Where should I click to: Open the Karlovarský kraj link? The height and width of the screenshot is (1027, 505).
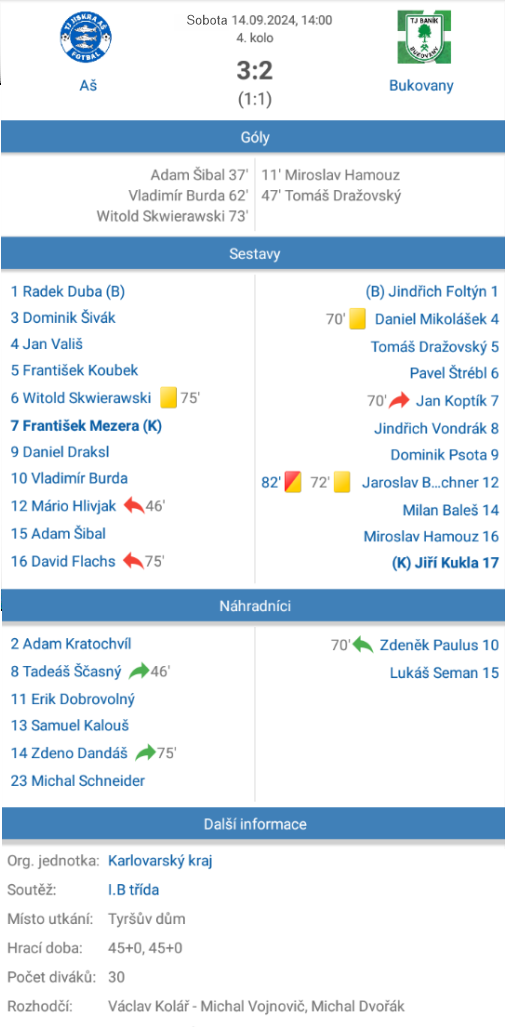point(160,861)
